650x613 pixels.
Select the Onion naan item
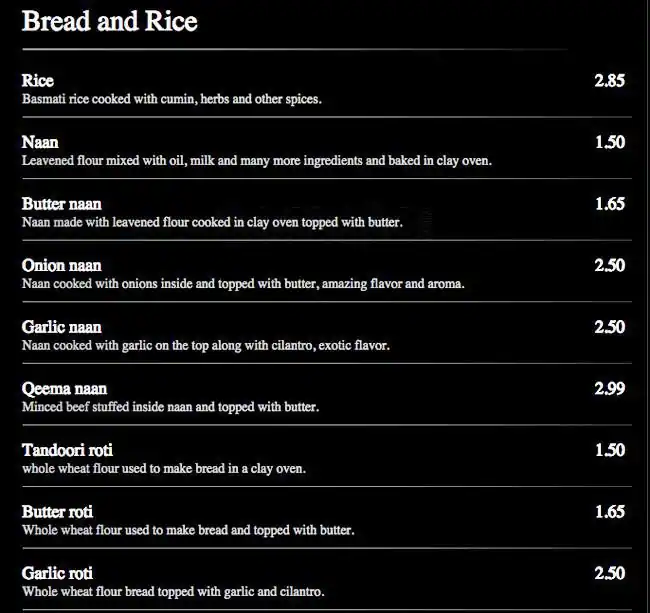(x=62, y=266)
